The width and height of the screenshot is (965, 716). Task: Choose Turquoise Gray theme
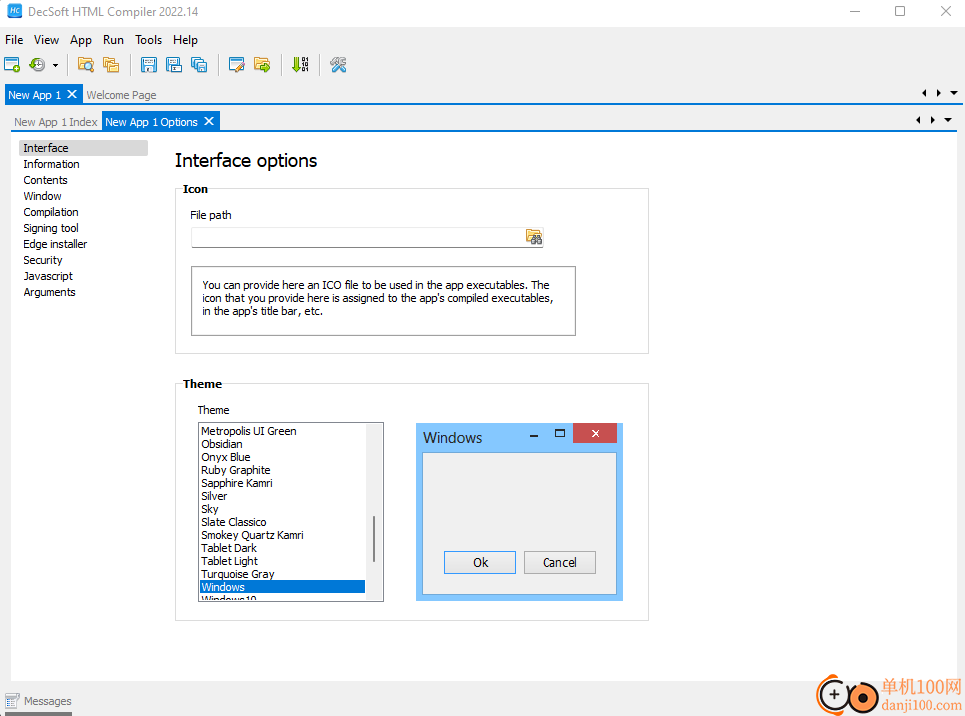282,574
